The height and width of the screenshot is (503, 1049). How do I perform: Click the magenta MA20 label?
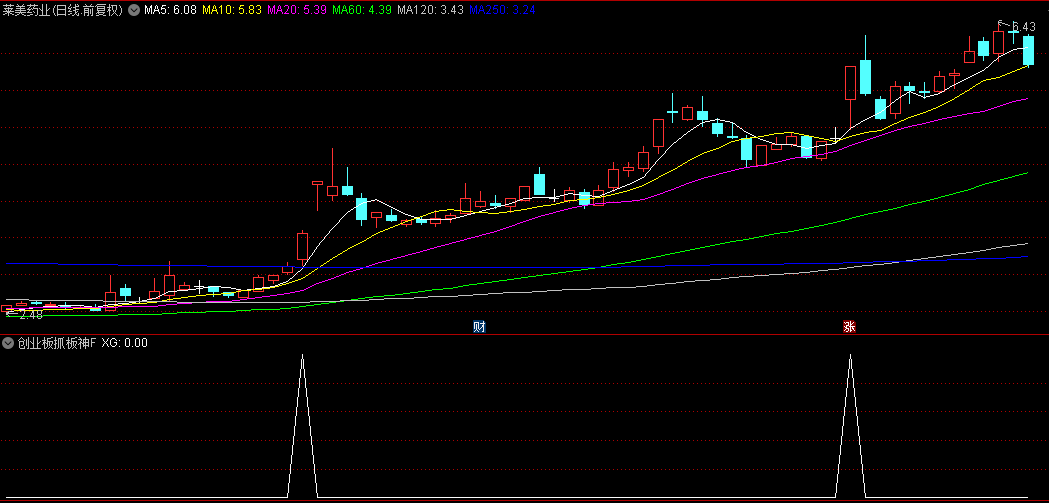point(297,10)
